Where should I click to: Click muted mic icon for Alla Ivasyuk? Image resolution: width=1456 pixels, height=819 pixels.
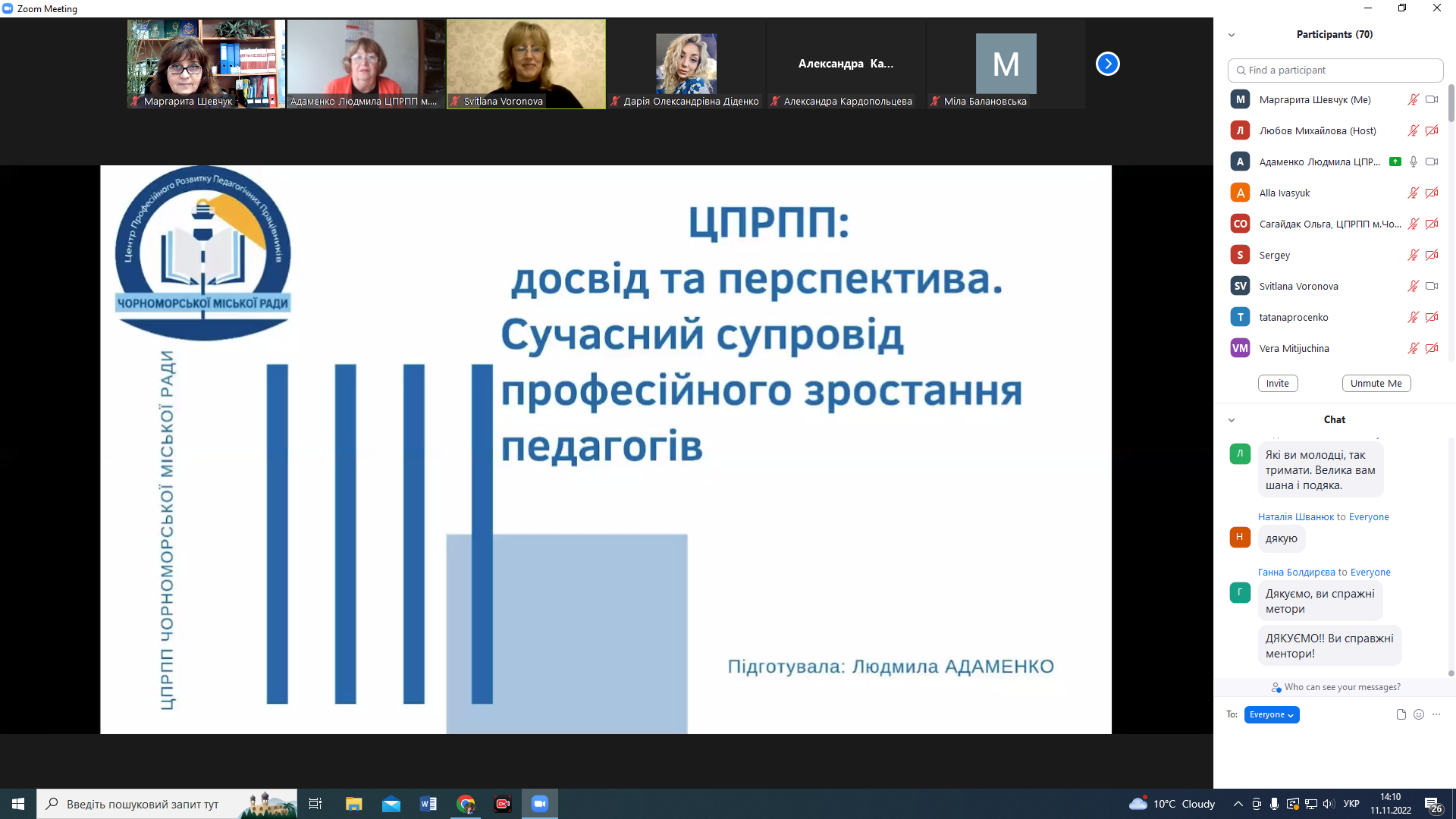pyautogui.click(x=1414, y=193)
